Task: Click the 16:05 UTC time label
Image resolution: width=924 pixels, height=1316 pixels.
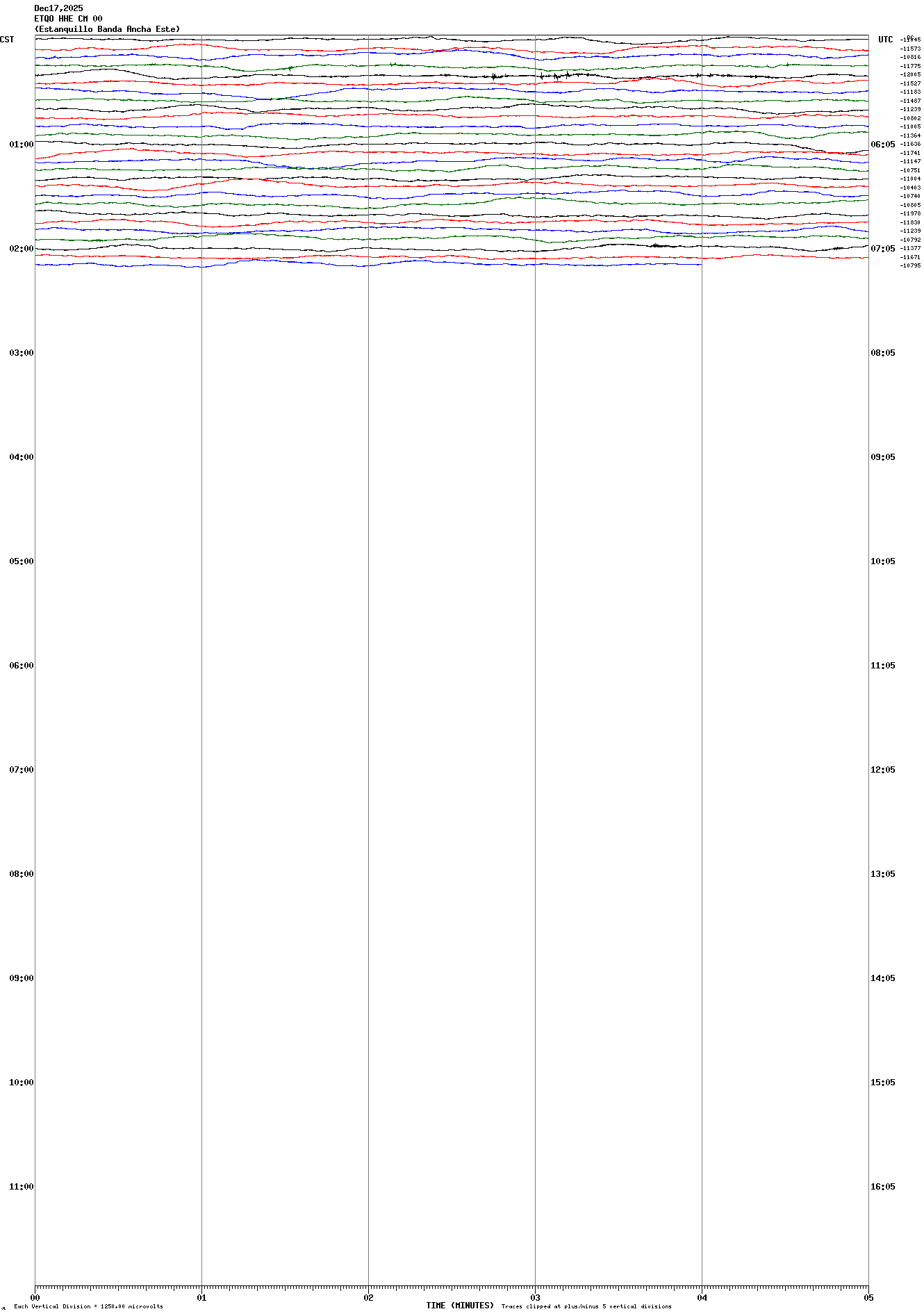Action: pos(882,1187)
